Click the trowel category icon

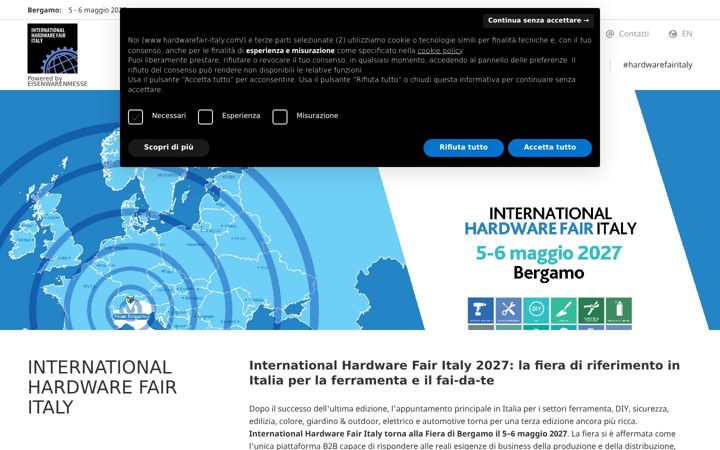coord(563,310)
